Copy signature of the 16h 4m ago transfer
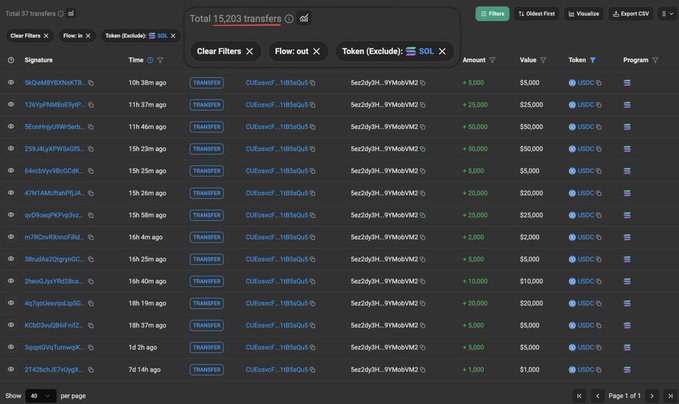The height and width of the screenshot is (404, 679). [x=91, y=237]
